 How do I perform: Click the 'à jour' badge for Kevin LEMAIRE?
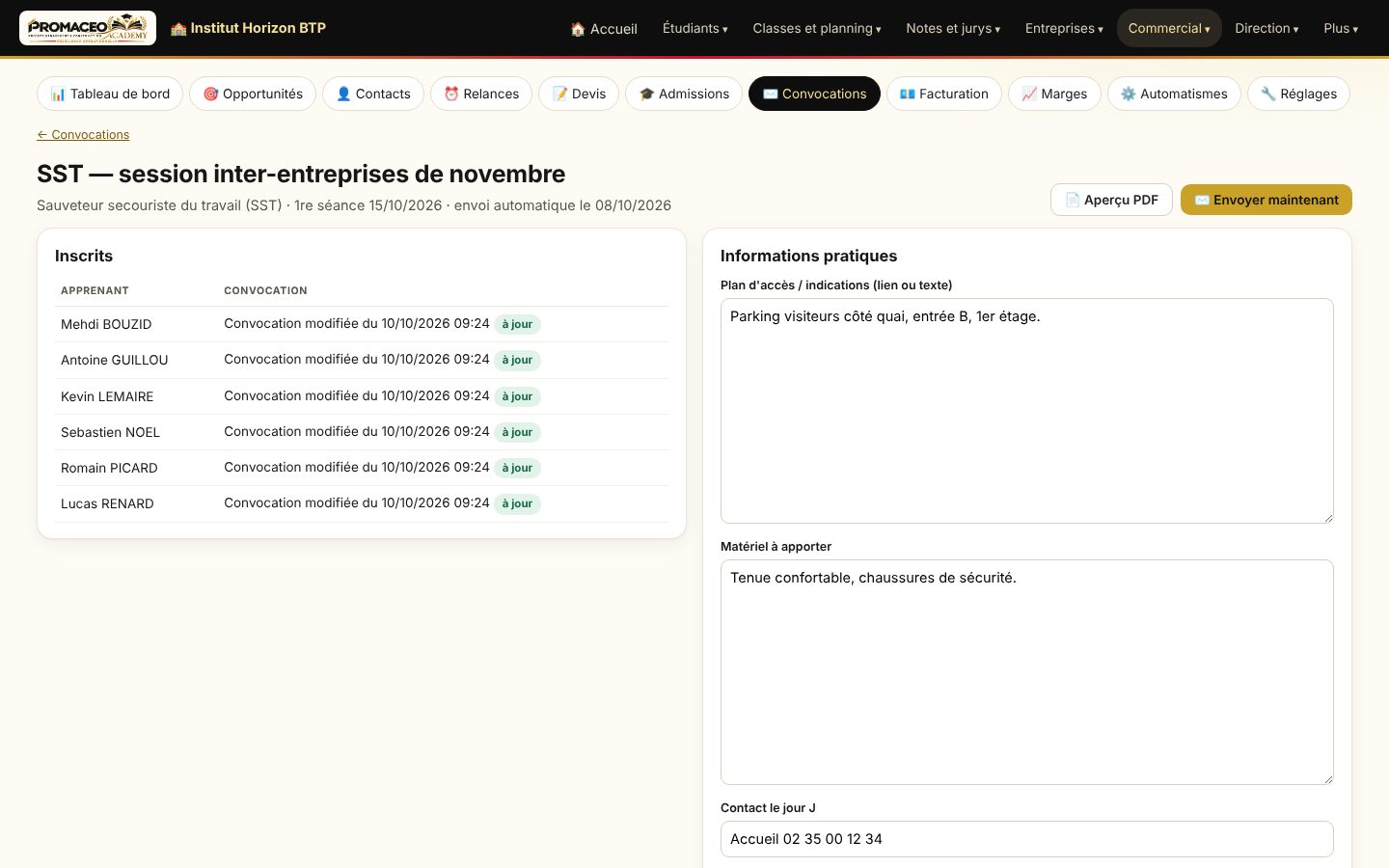coord(517,396)
